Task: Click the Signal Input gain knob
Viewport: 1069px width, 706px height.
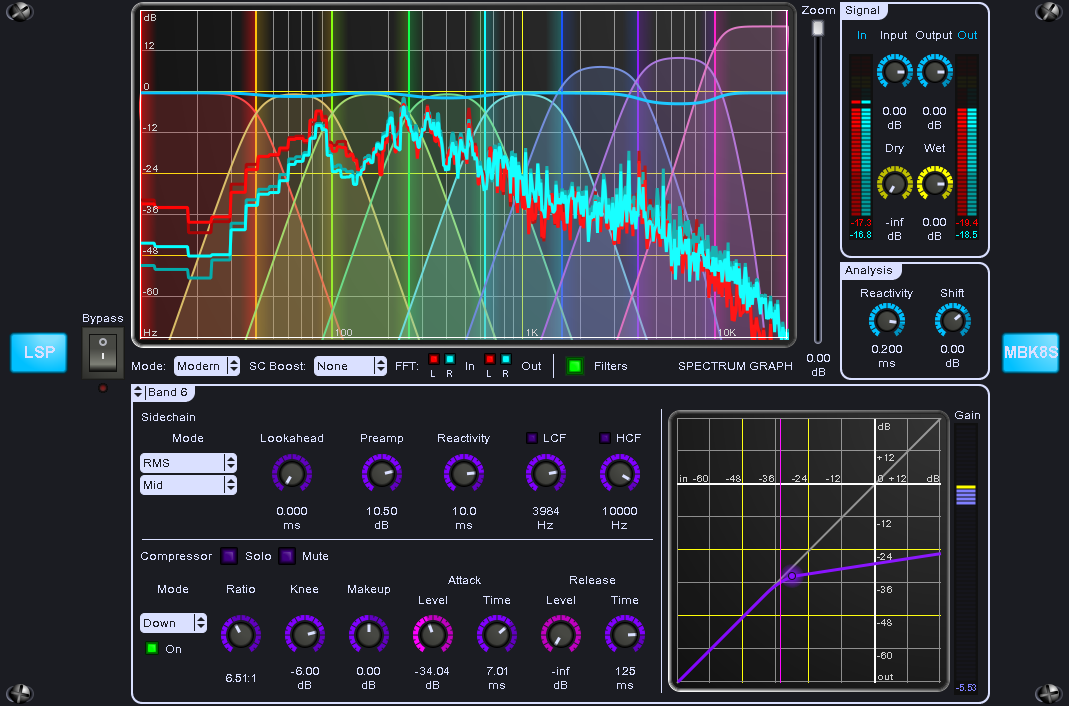Action: [894, 72]
